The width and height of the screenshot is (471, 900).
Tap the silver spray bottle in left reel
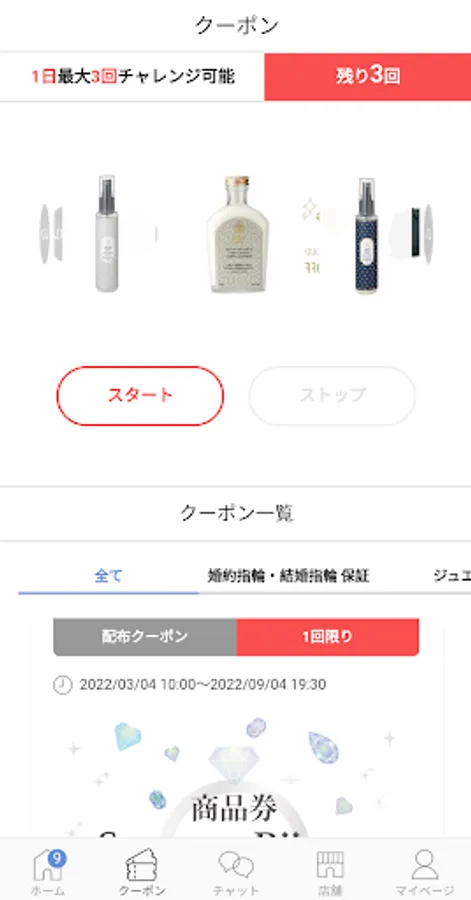tap(106, 234)
